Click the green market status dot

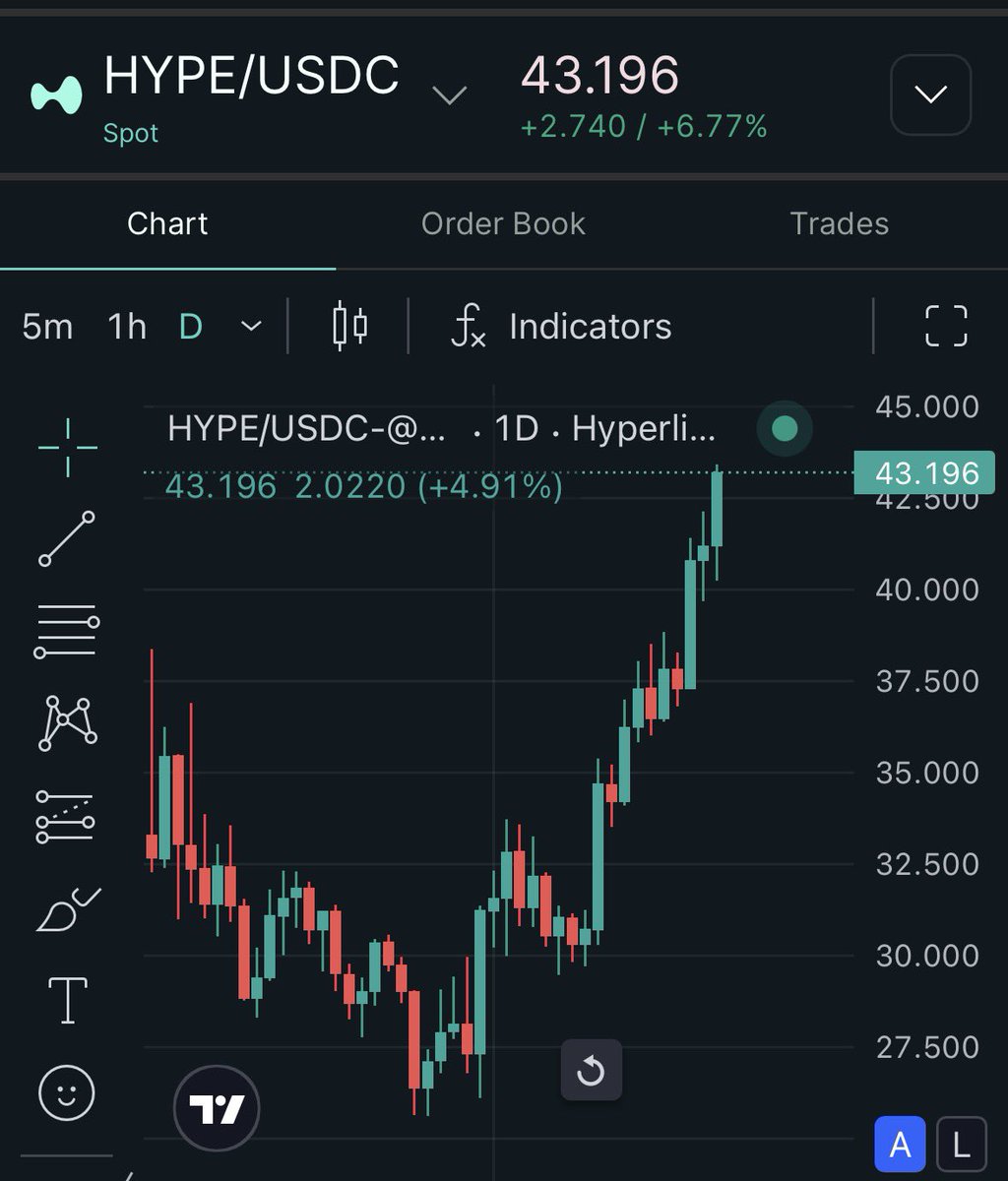point(785,429)
